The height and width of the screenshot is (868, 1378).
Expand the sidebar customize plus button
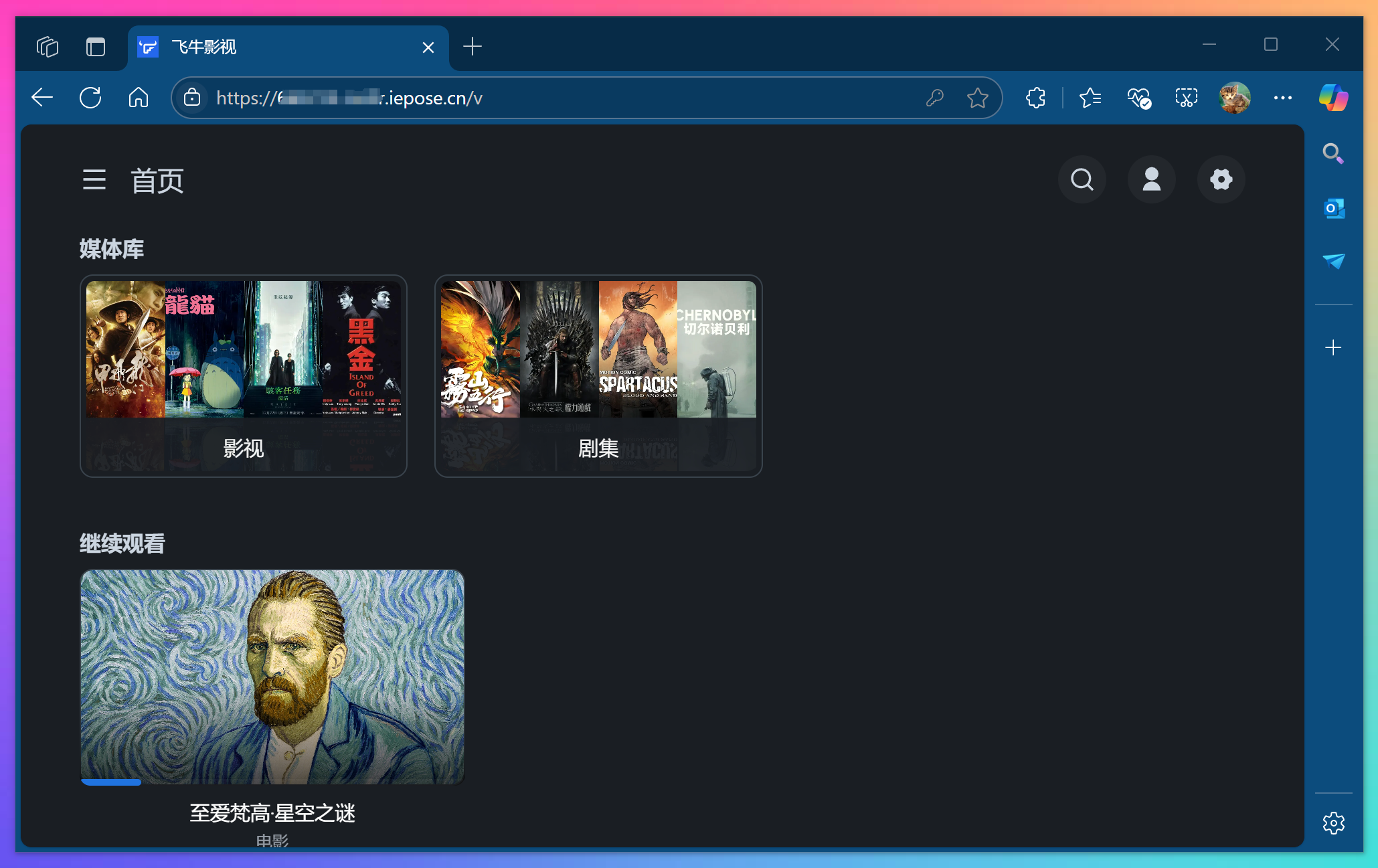pos(1333,347)
